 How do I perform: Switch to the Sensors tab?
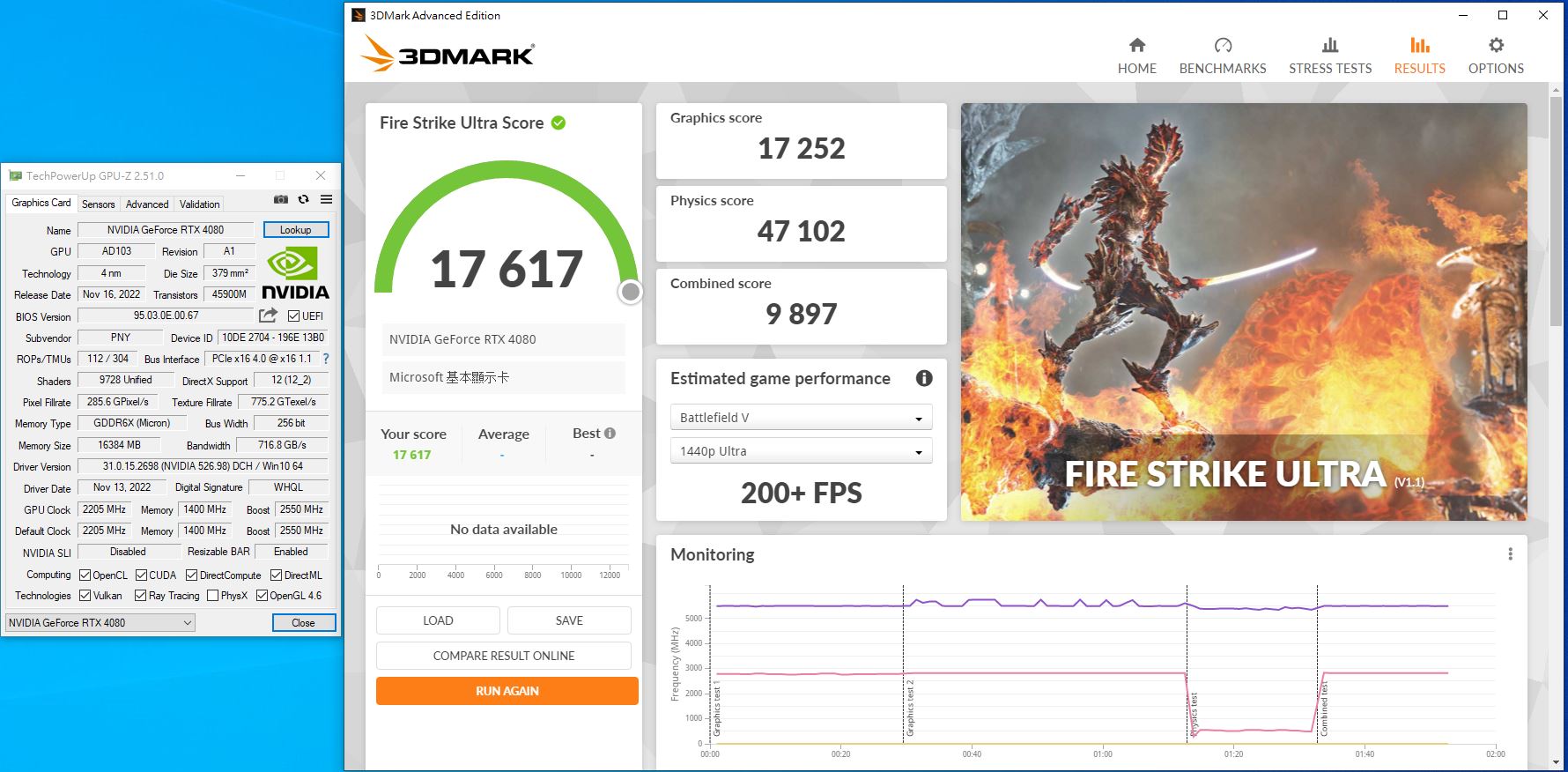click(99, 204)
